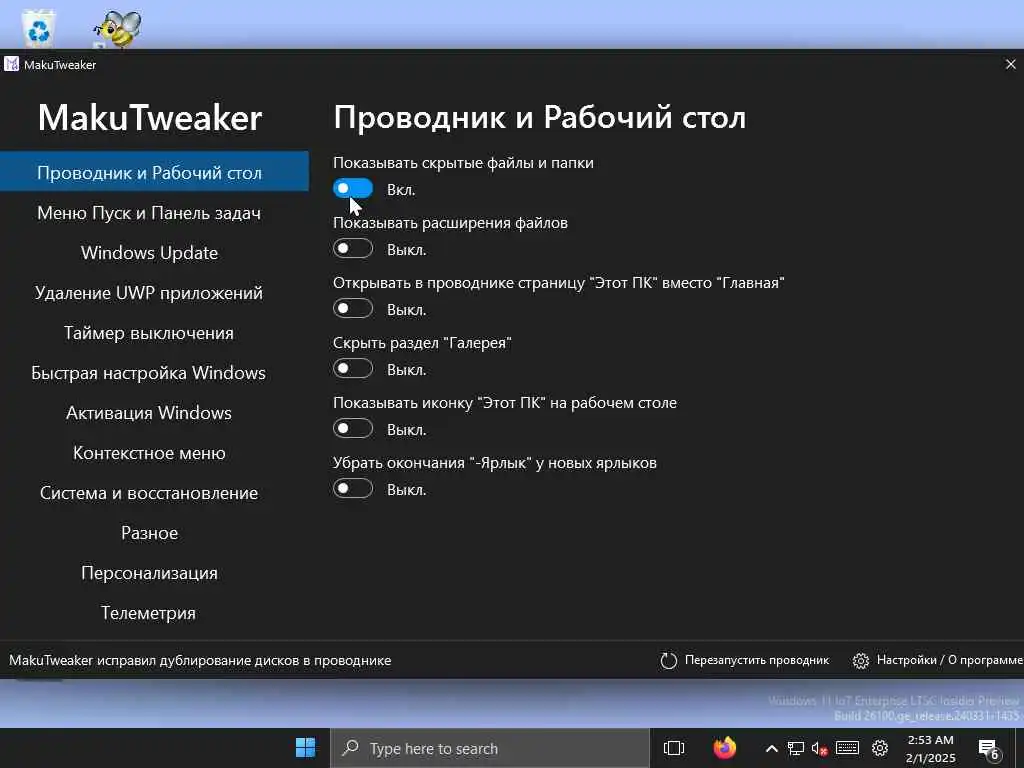Click "Показывать скрытые файлы и папки" label
1024x768 pixels.
point(463,163)
